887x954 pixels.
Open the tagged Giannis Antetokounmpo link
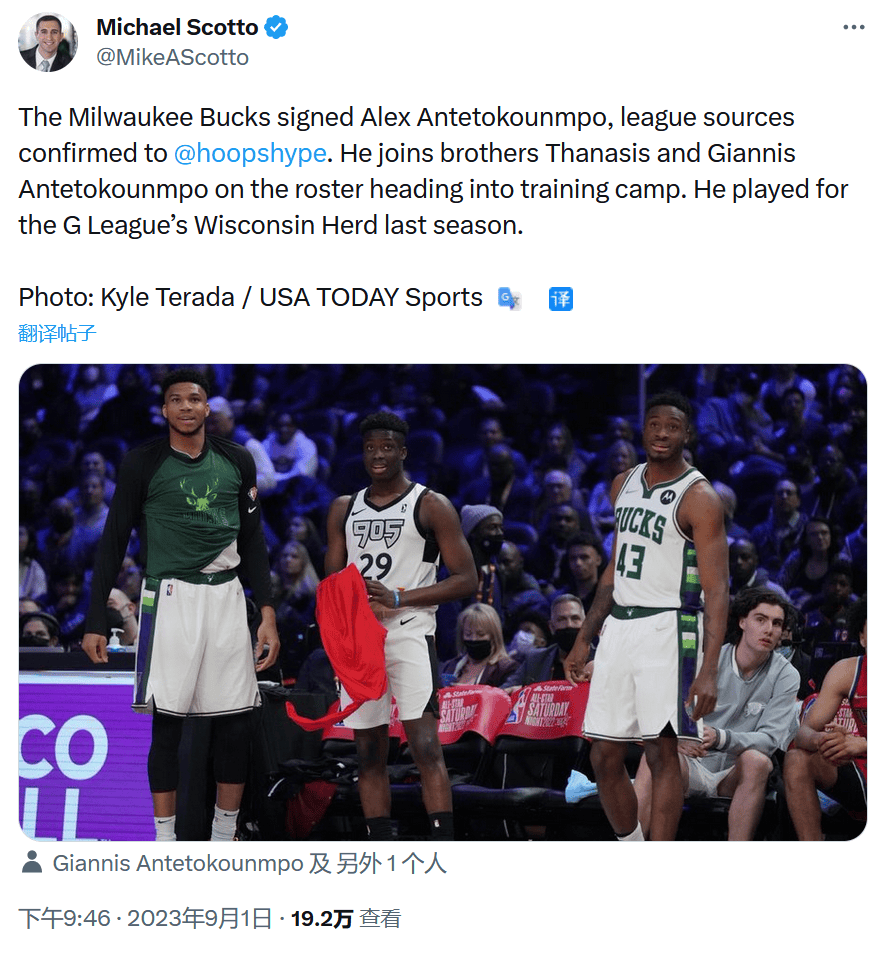tap(178, 863)
